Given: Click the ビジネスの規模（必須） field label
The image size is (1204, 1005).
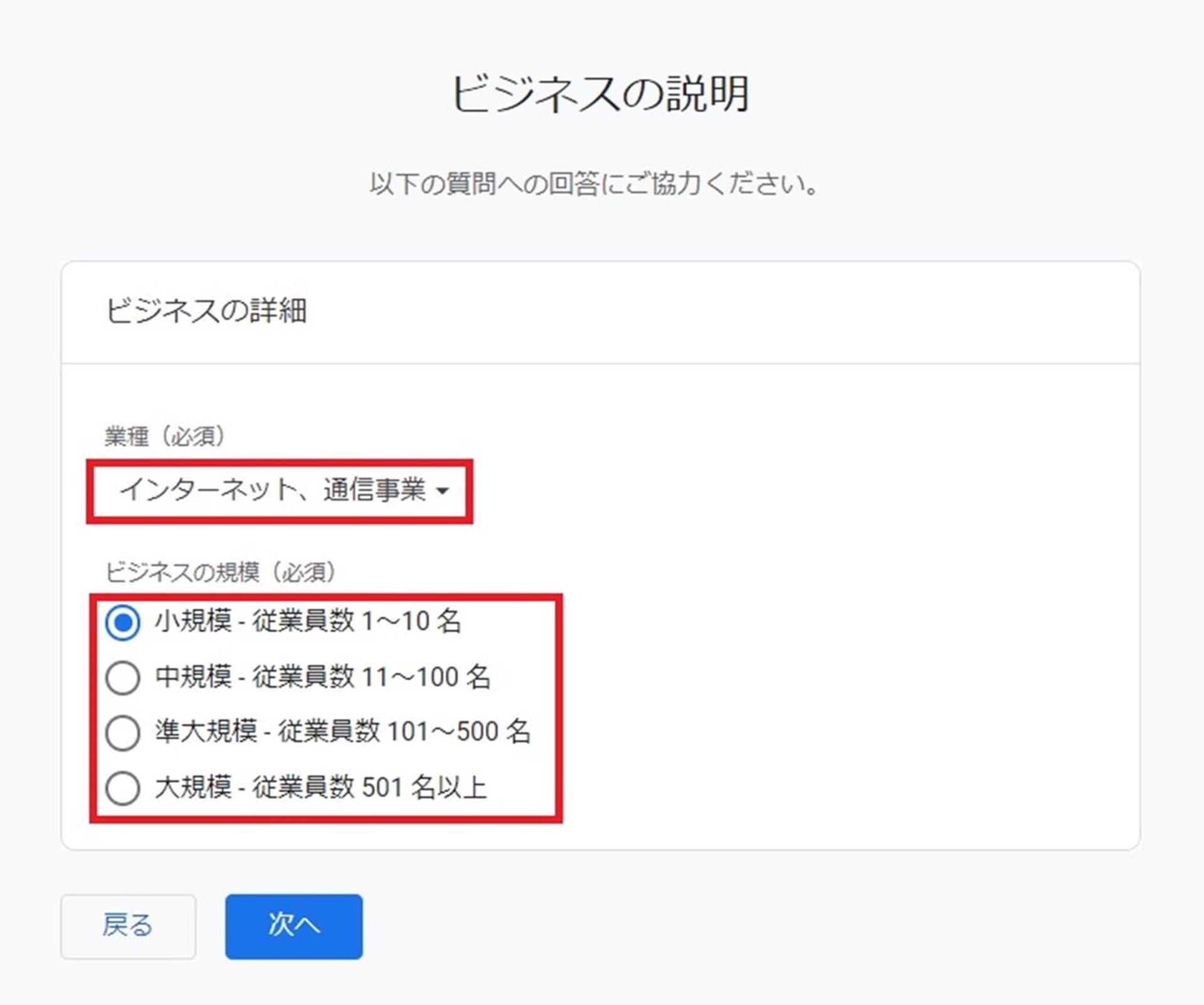Looking at the screenshot, I should [x=220, y=572].
